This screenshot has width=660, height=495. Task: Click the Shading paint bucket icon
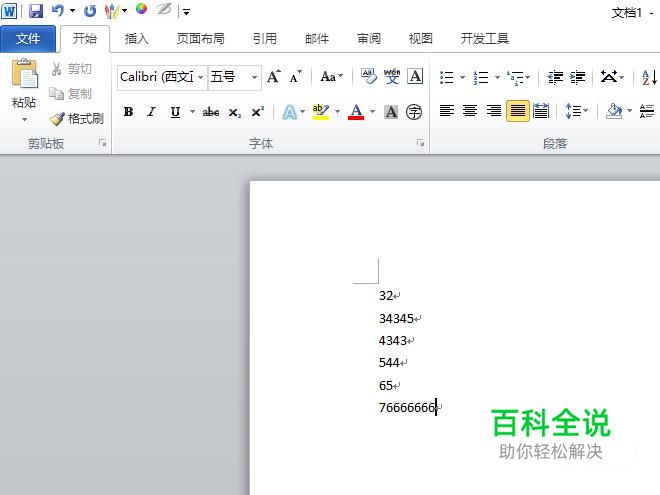pyautogui.click(x=614, y=111)
